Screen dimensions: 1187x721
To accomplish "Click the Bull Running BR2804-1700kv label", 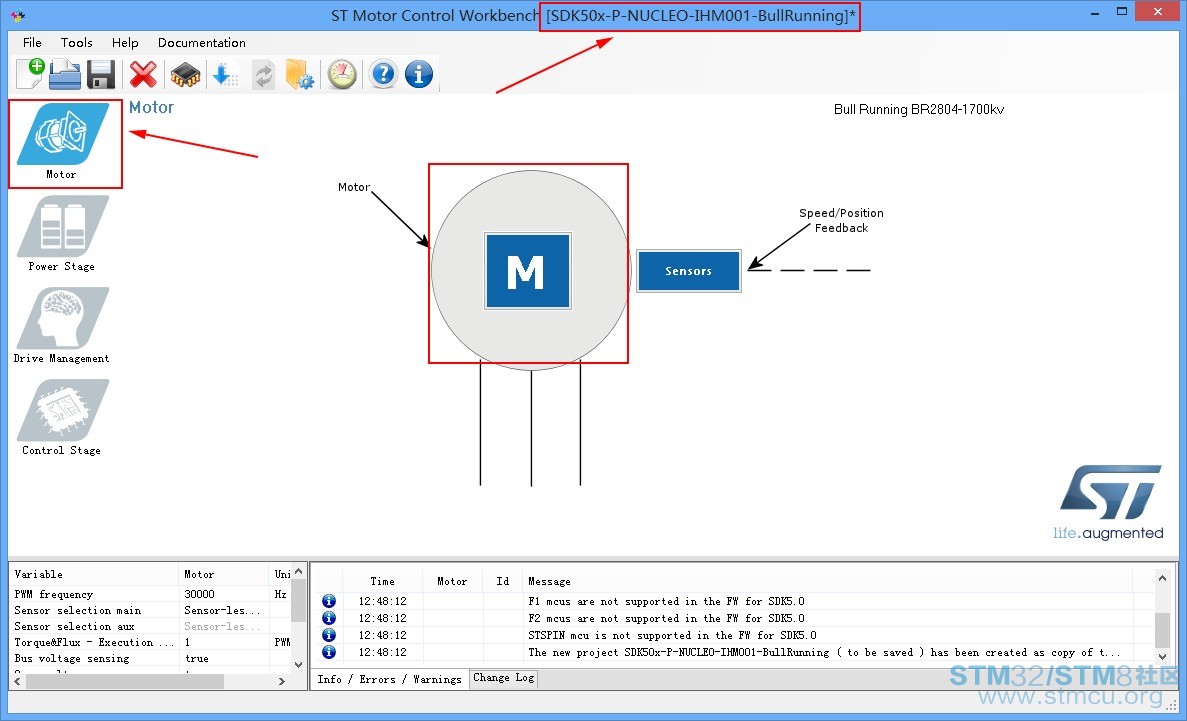I will tap(919, 109).
